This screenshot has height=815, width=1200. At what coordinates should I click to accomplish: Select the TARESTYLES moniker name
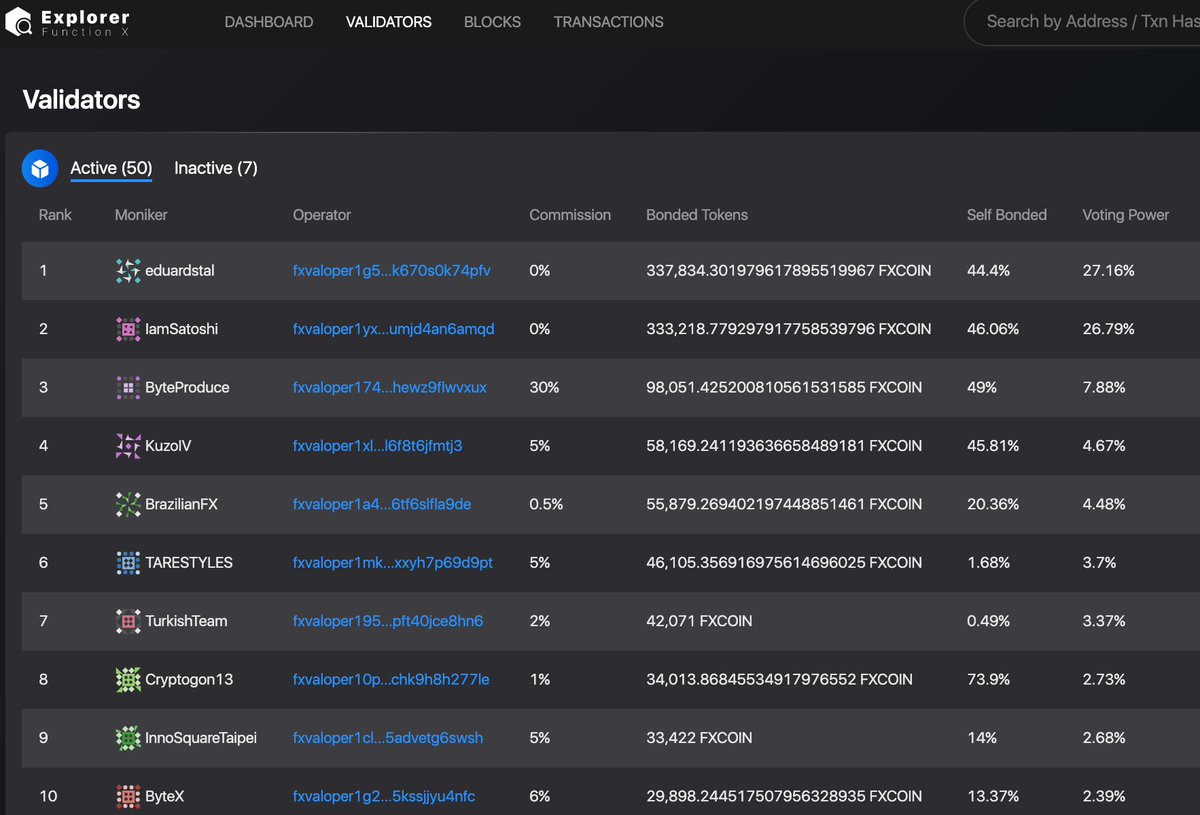[x=189, y=563]
